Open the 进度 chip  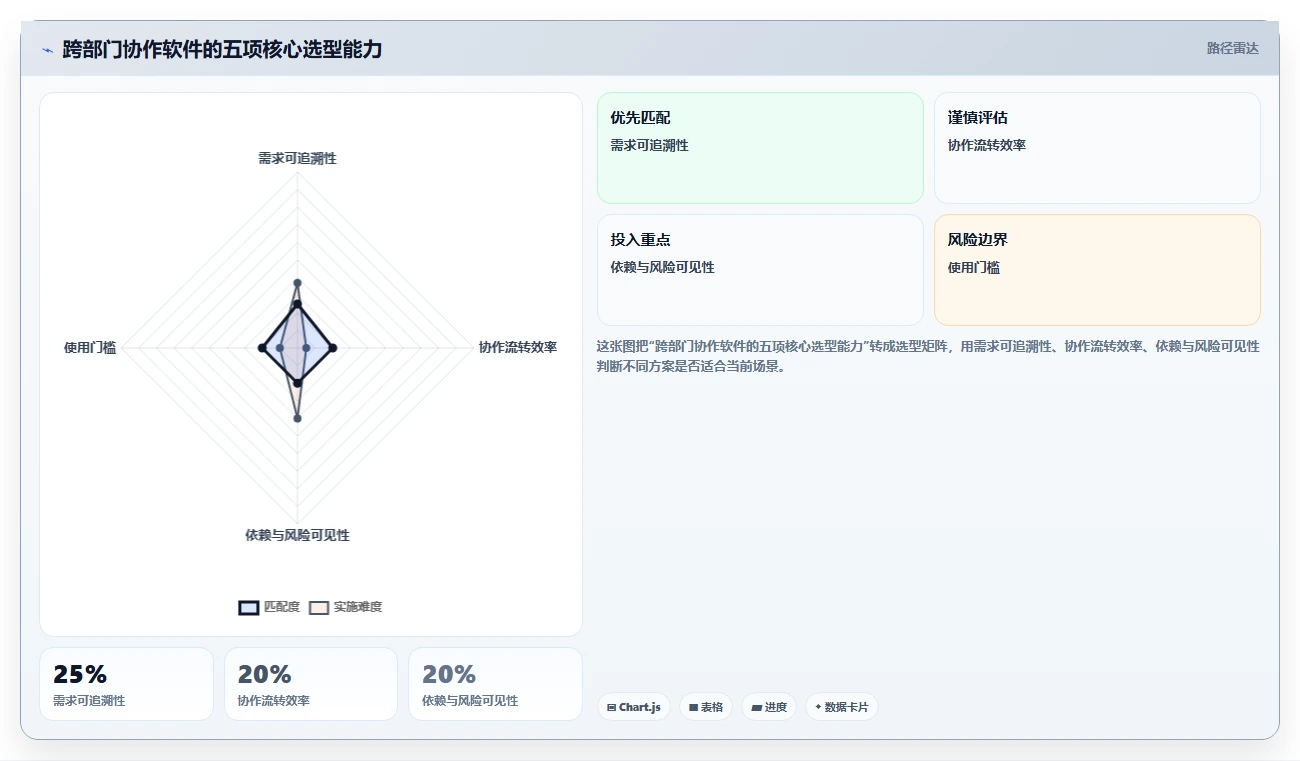769,707
